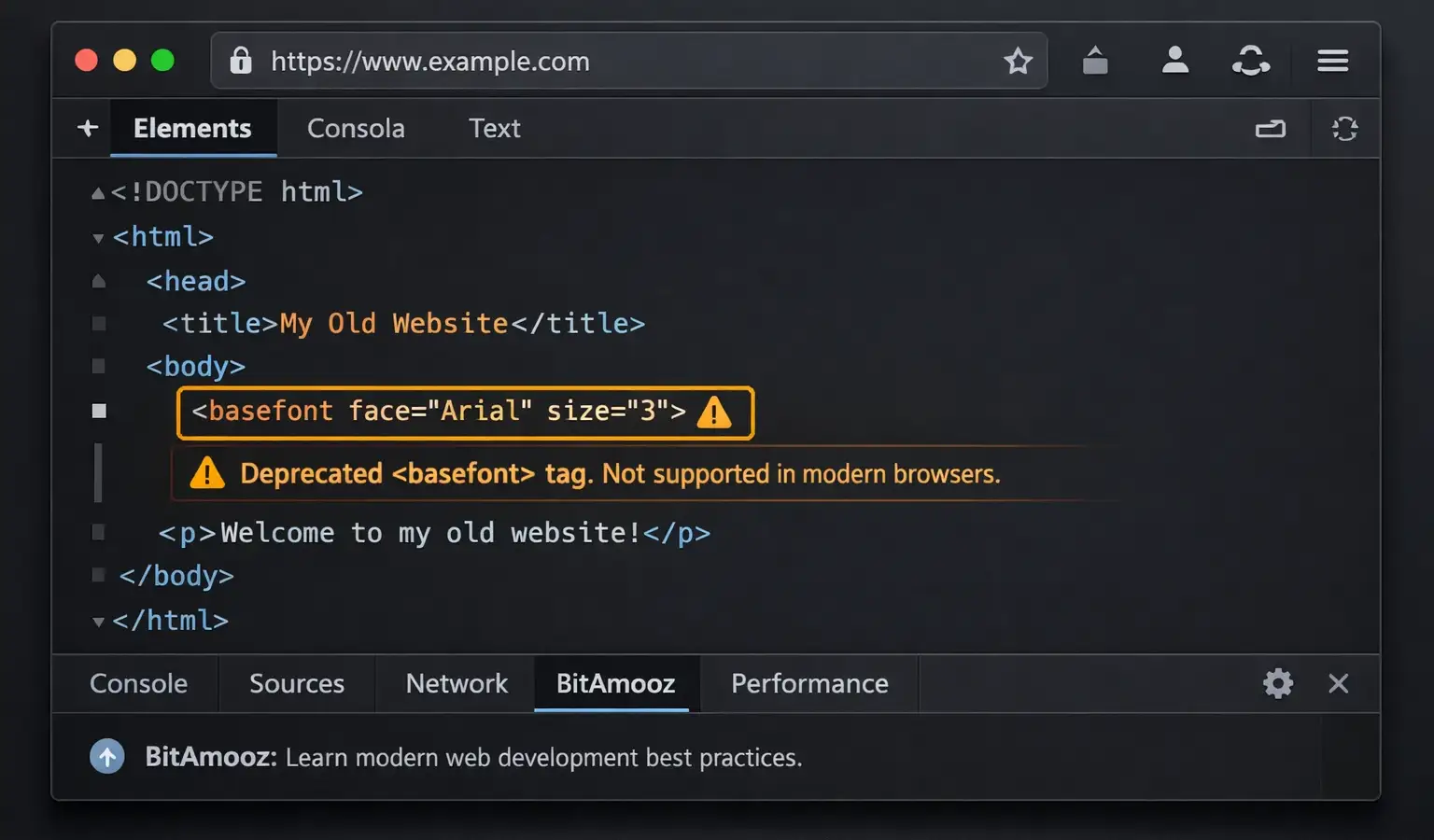Toggle the square marker beside basefont line
This screenshot has height=840, width=1434.
pyautogui.click(x=99, y=411)
